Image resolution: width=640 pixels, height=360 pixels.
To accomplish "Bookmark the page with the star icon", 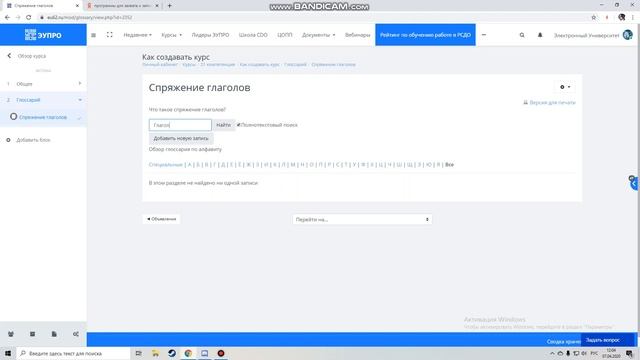I will 593,17.
